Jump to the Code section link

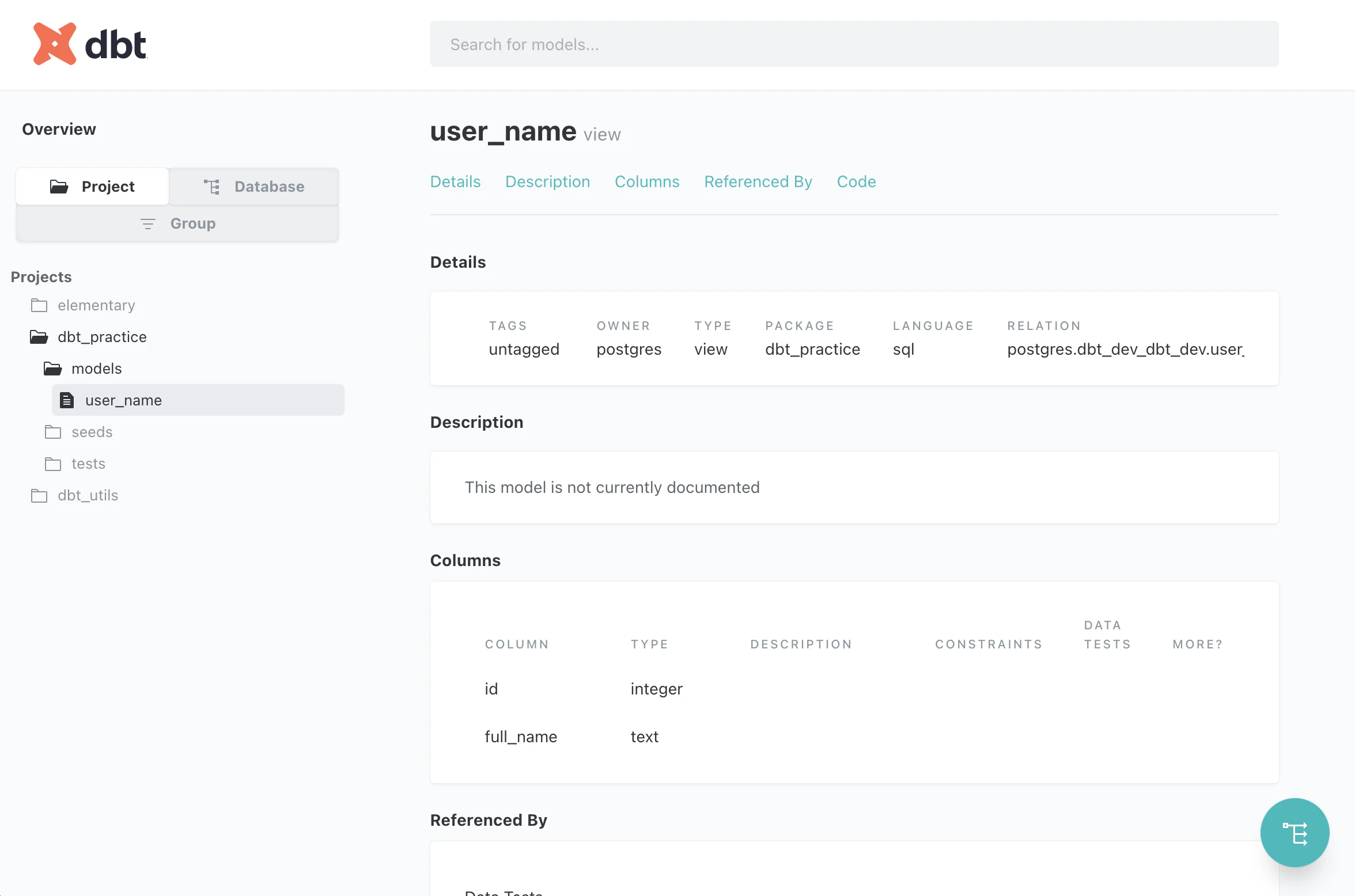(856, 181)
